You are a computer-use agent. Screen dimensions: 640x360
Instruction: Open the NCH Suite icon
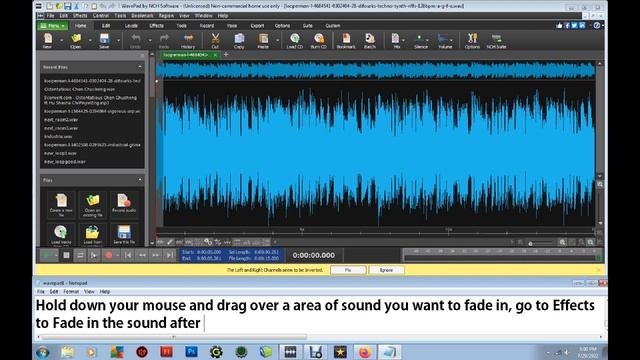[x=496, y=41]
